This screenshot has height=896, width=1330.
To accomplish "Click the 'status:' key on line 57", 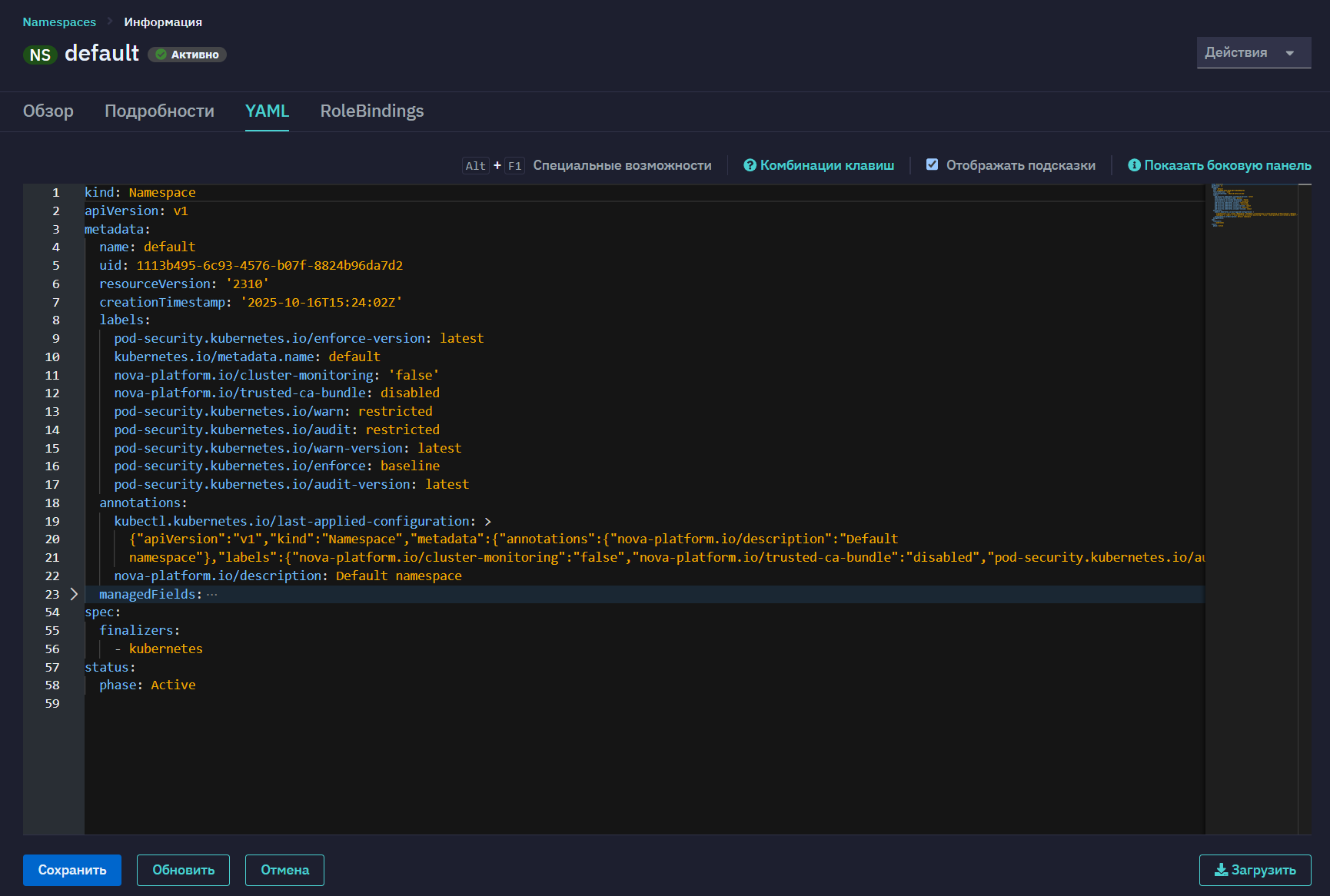I will click(x=110, y=667).
